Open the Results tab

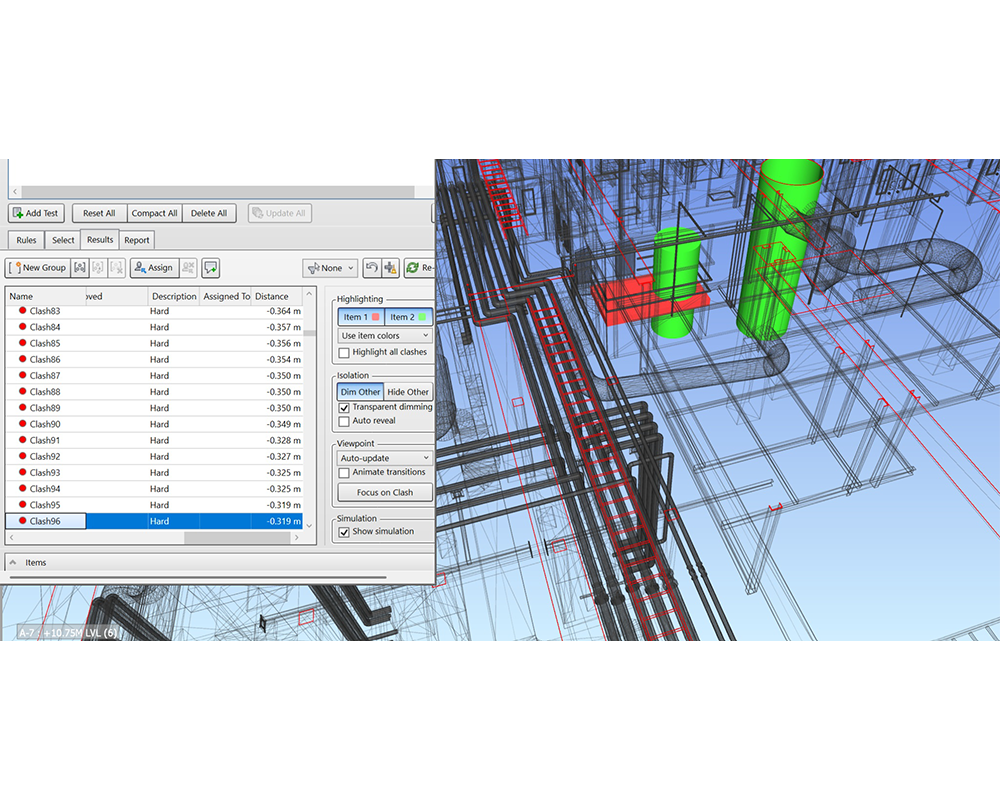coord(100,239)
